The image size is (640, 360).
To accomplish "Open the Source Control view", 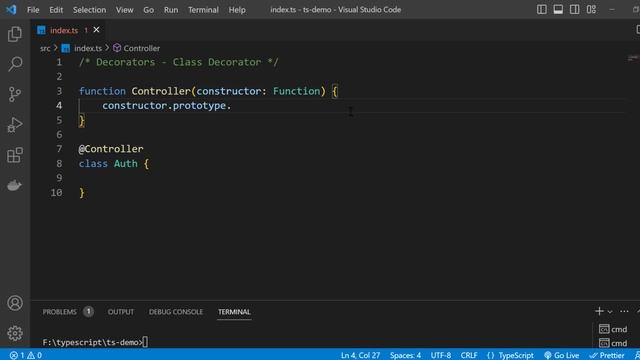I will (15, 94).
